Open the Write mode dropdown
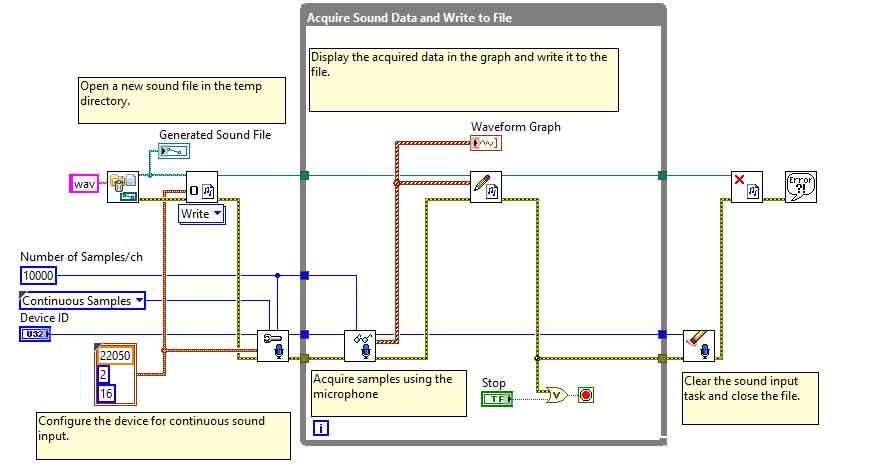The height and width of the screenshot is (473, 872). pos(202,214)
